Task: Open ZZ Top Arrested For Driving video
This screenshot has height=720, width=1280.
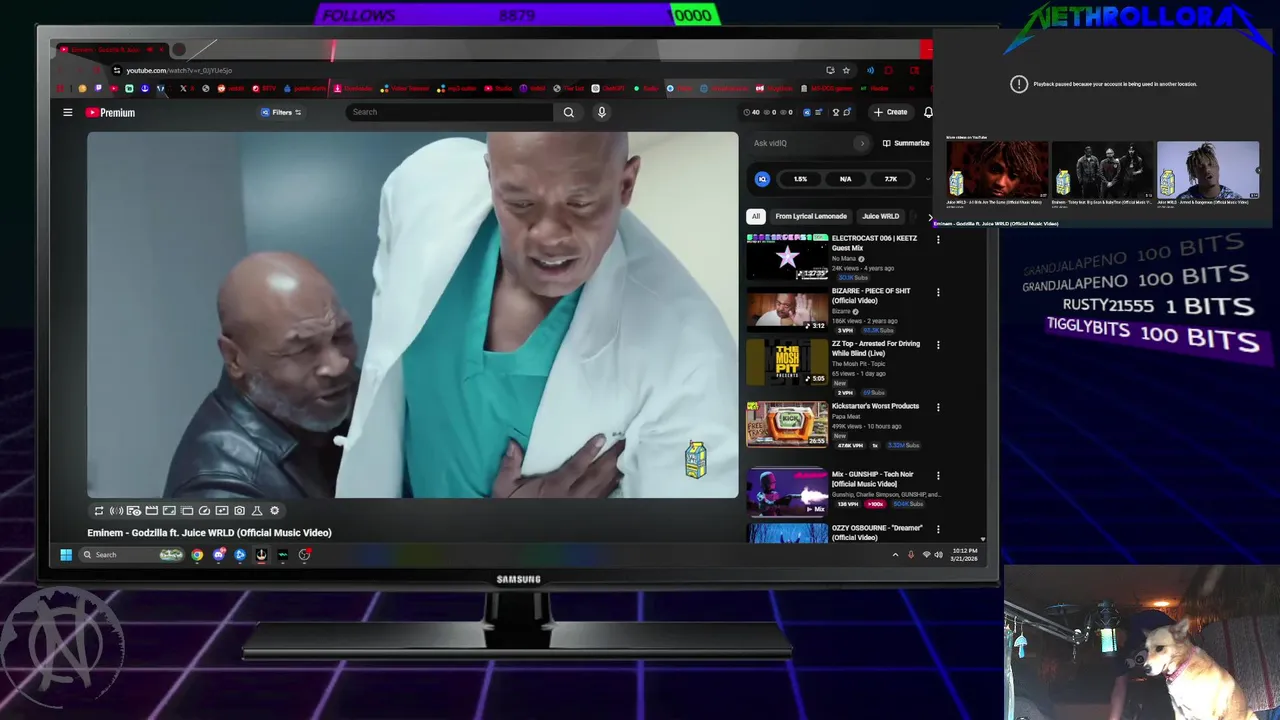Action: (787, 362)
